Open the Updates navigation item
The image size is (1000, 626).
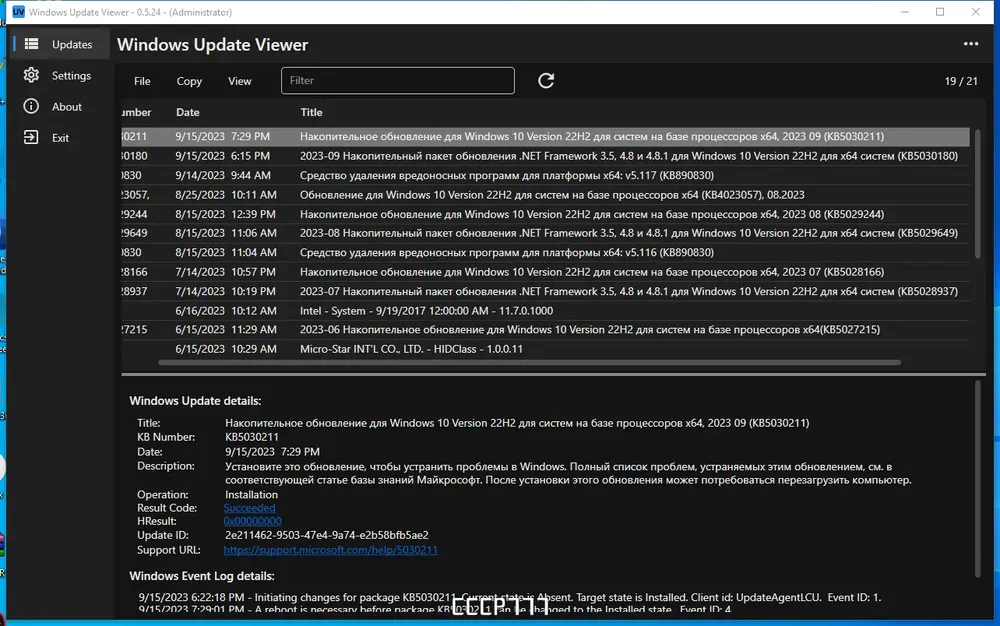pyautogui.click(x=61, y=44)
